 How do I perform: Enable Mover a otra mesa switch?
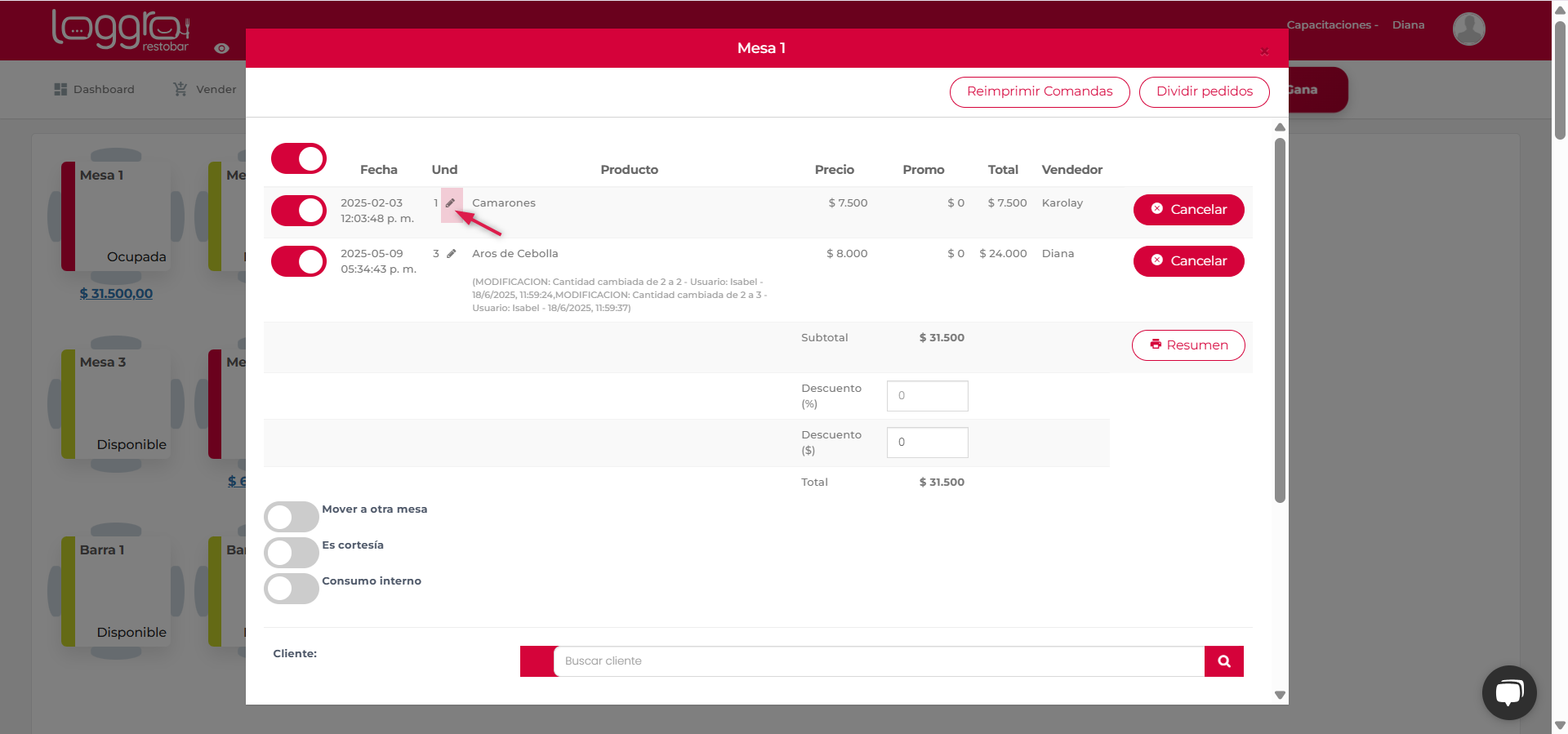[x=292, y=517]
